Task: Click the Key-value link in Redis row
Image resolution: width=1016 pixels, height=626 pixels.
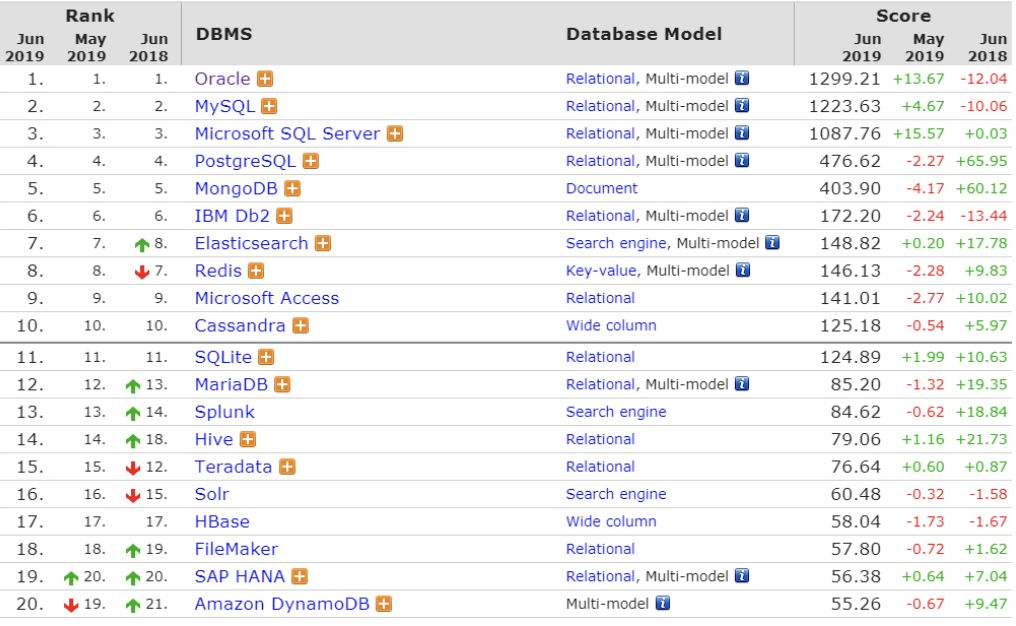Action: click(x=601, y=270)
